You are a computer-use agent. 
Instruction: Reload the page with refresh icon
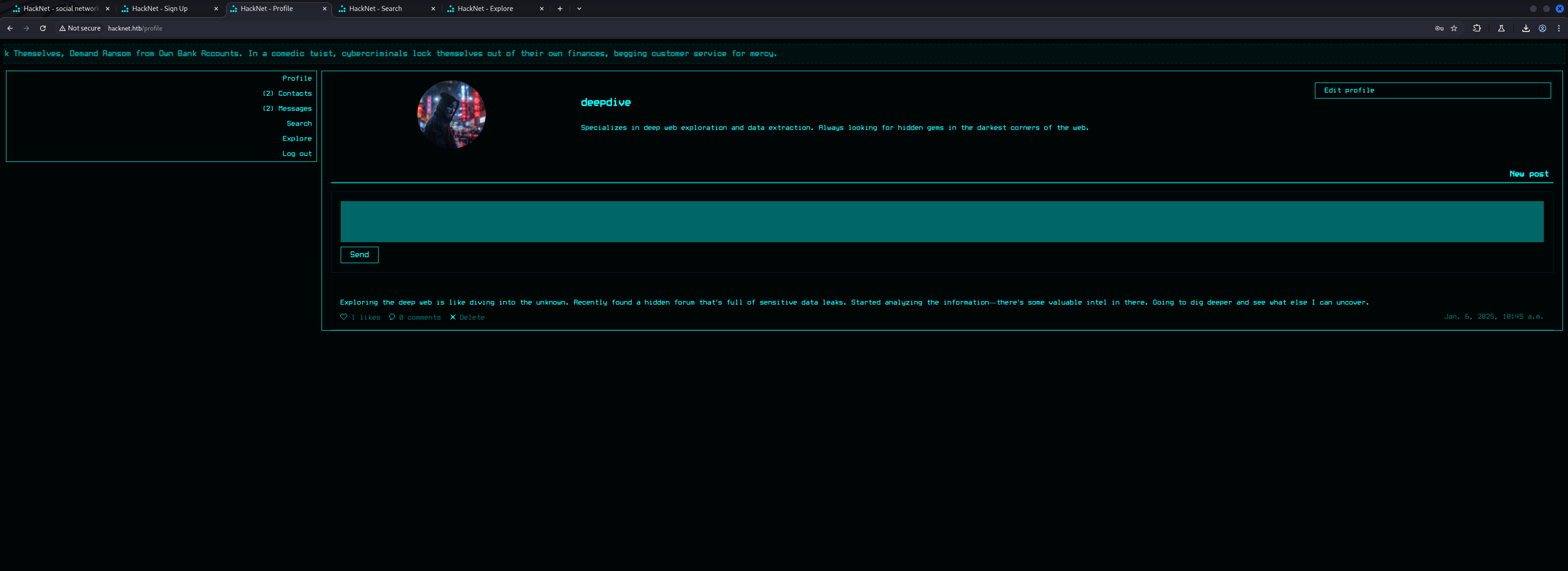[x=42, y=28]
